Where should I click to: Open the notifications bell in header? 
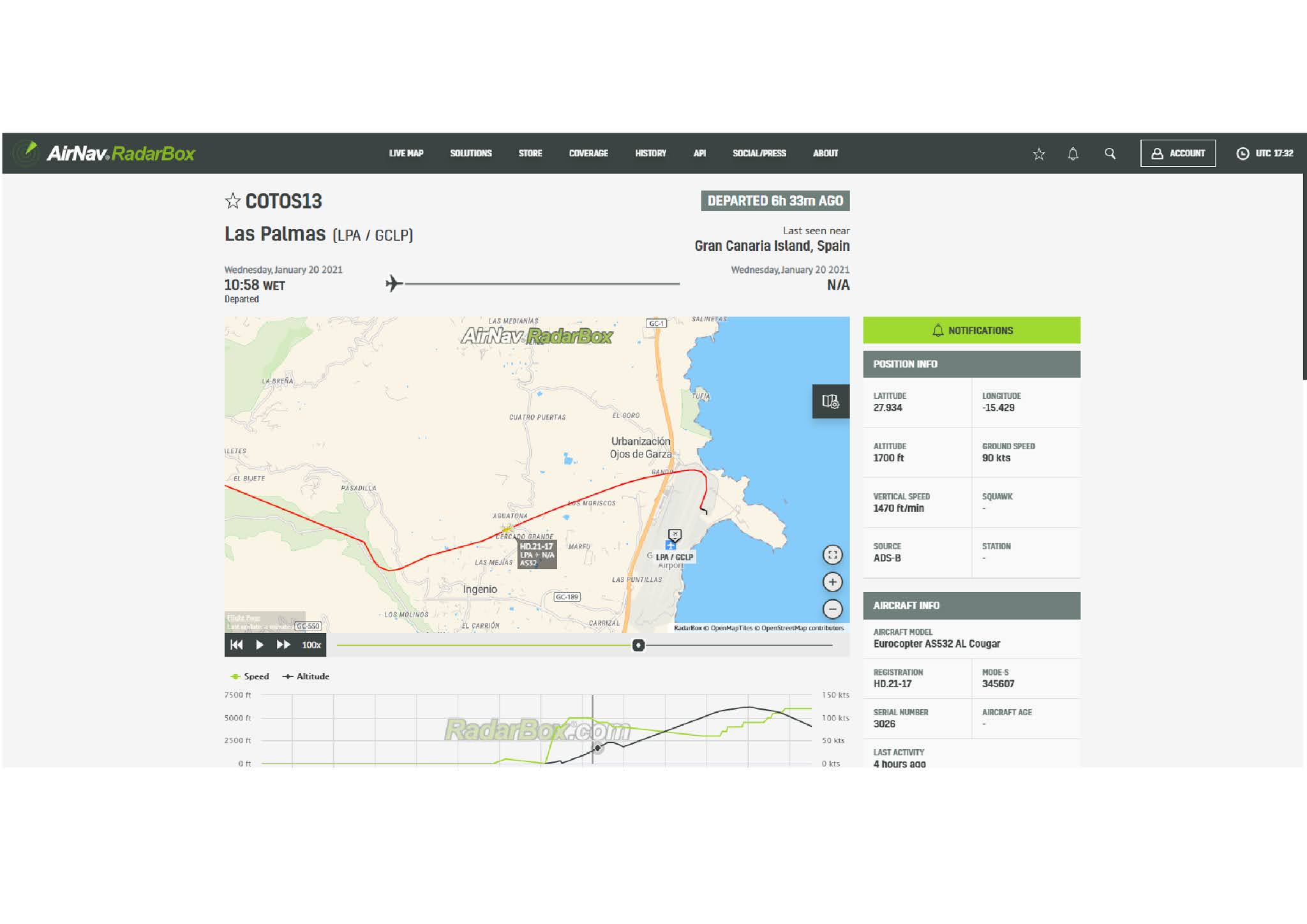pos(1073,154)
